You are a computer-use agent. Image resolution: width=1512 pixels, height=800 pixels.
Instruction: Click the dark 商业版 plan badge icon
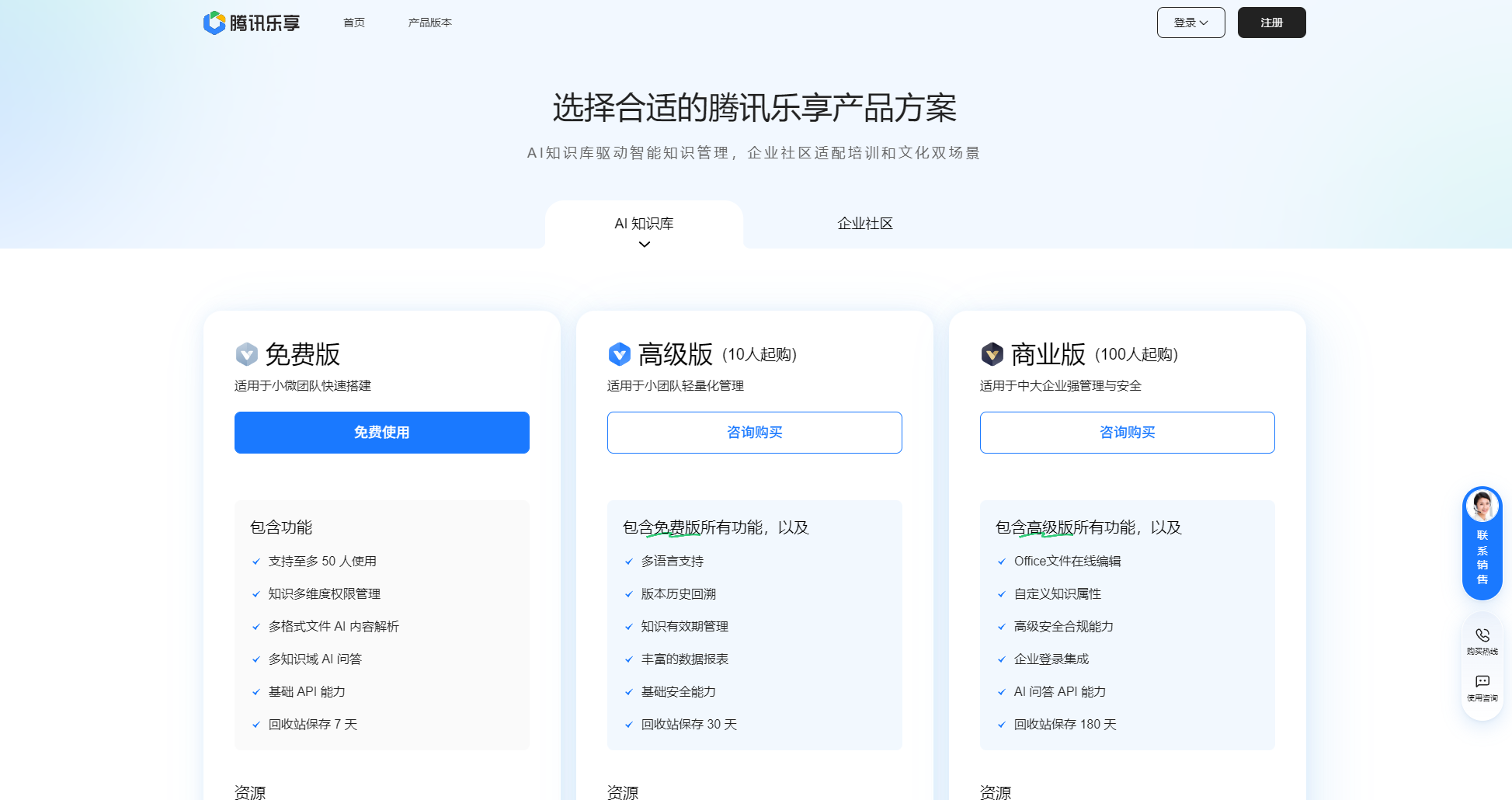992,354
